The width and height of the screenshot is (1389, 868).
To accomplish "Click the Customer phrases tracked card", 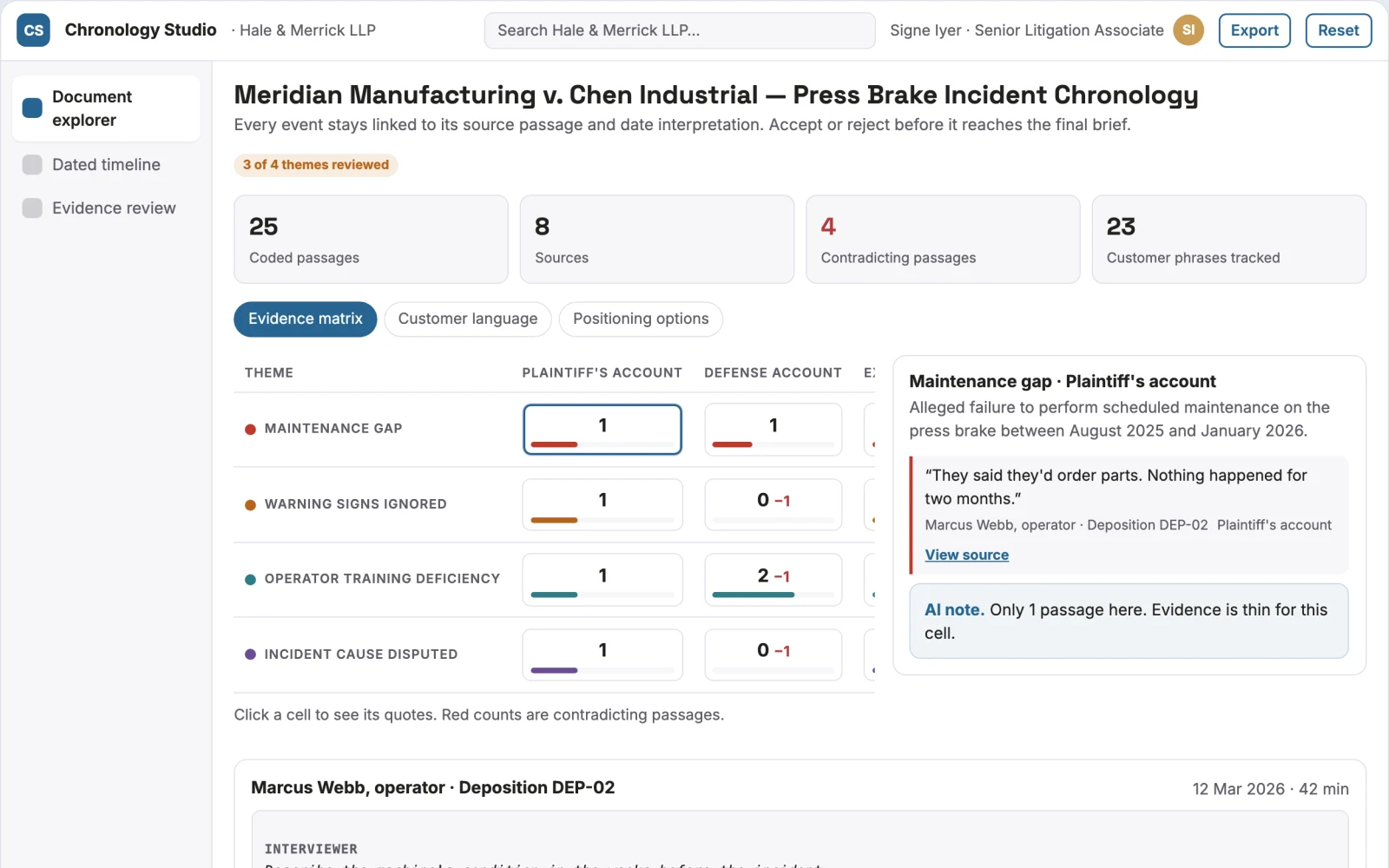I will (1228, 239).
